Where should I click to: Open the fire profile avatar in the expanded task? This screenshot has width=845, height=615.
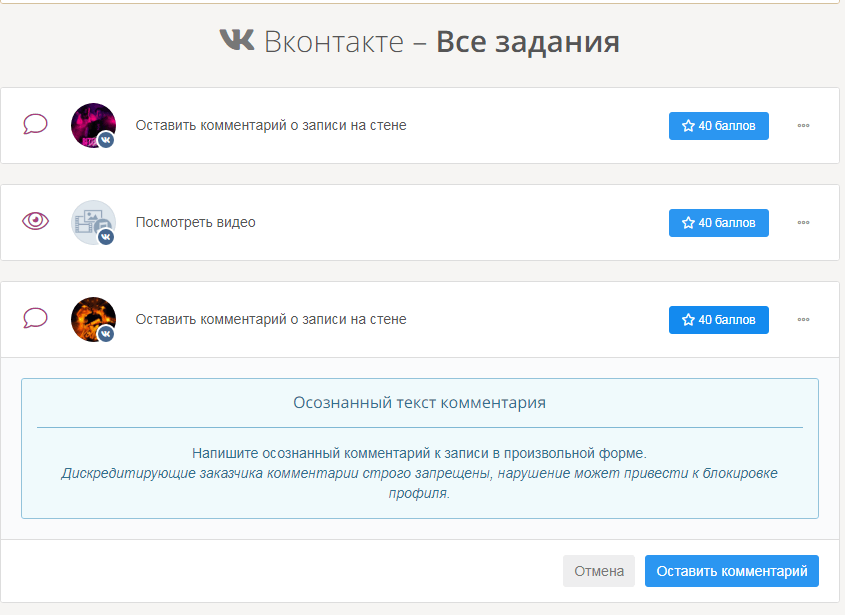91,317
